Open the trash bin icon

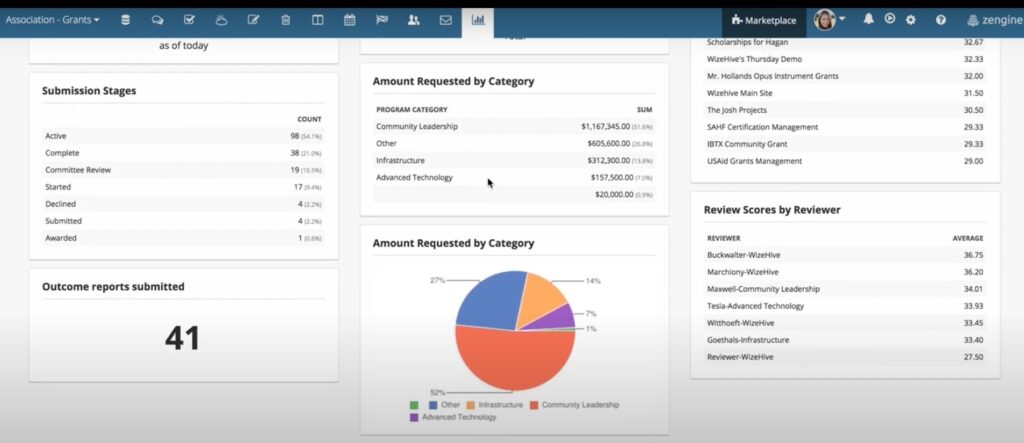point(285,20)
